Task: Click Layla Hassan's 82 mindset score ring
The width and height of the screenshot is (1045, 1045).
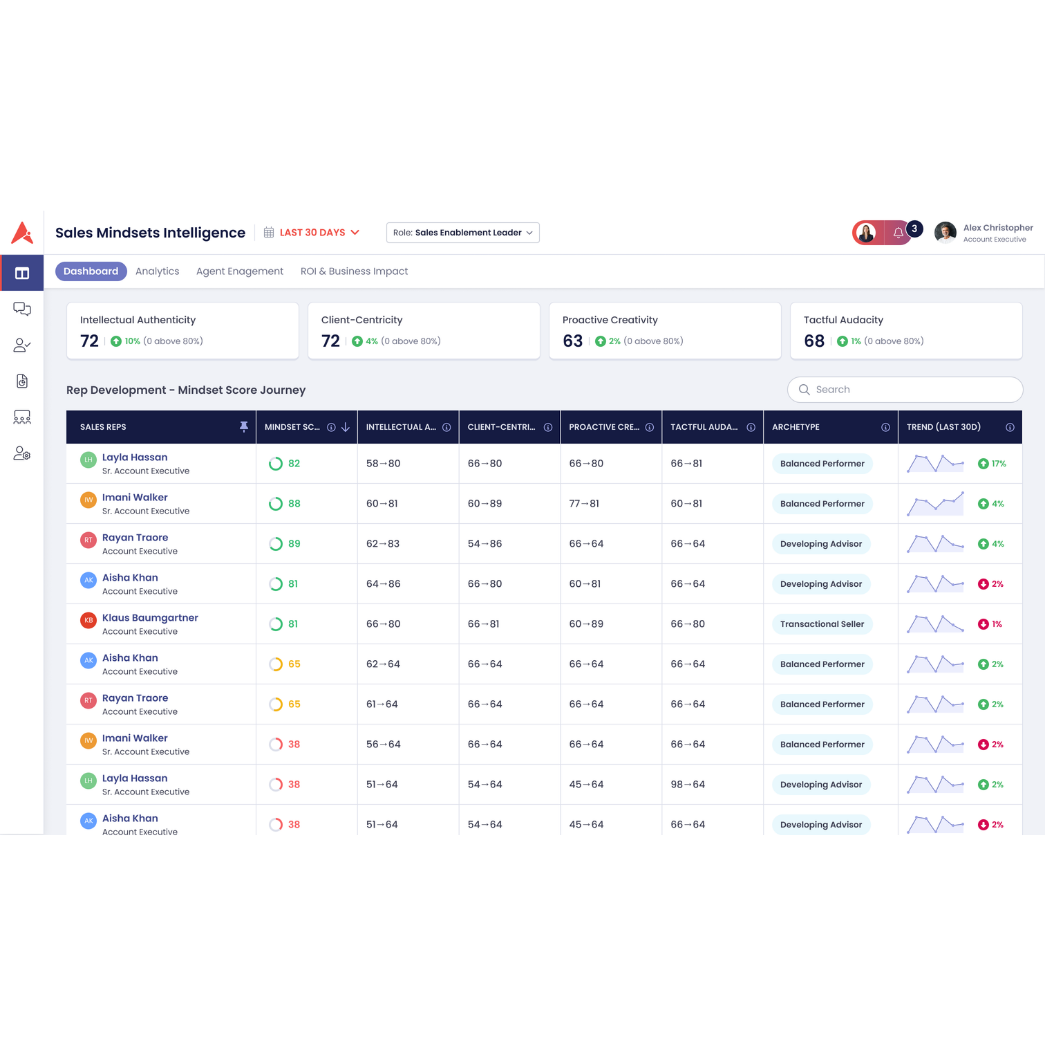Action: pos(276,464)
